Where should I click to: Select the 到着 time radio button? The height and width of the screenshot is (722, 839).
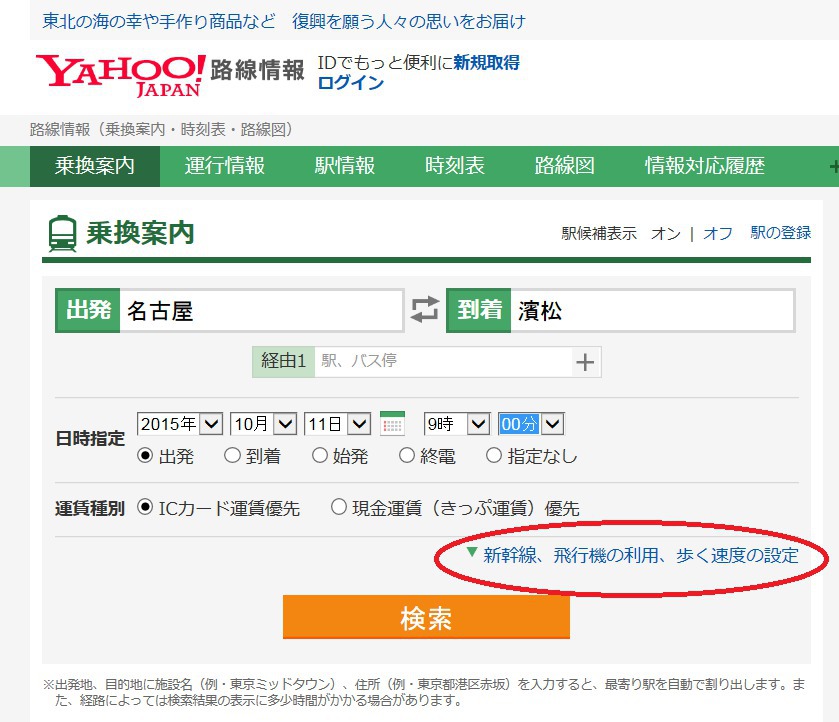(x=232, y=455)
